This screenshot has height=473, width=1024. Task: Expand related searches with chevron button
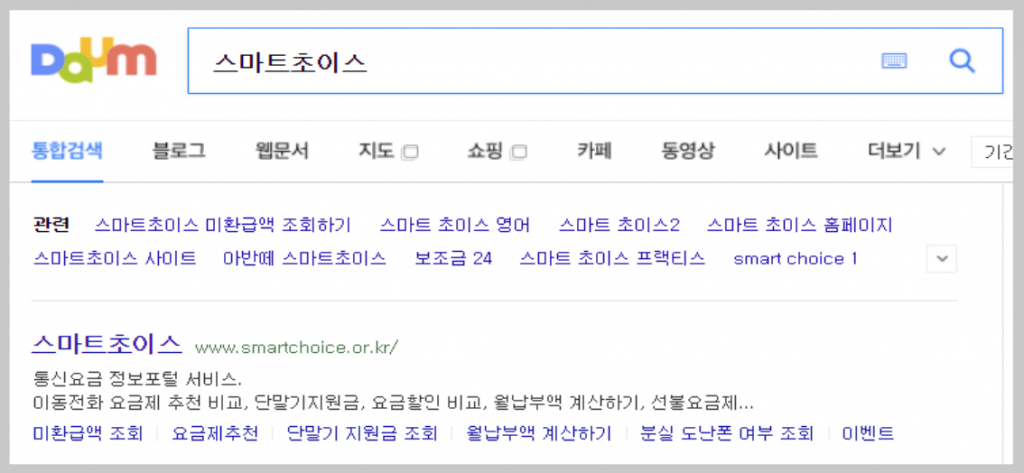[942, 259]
